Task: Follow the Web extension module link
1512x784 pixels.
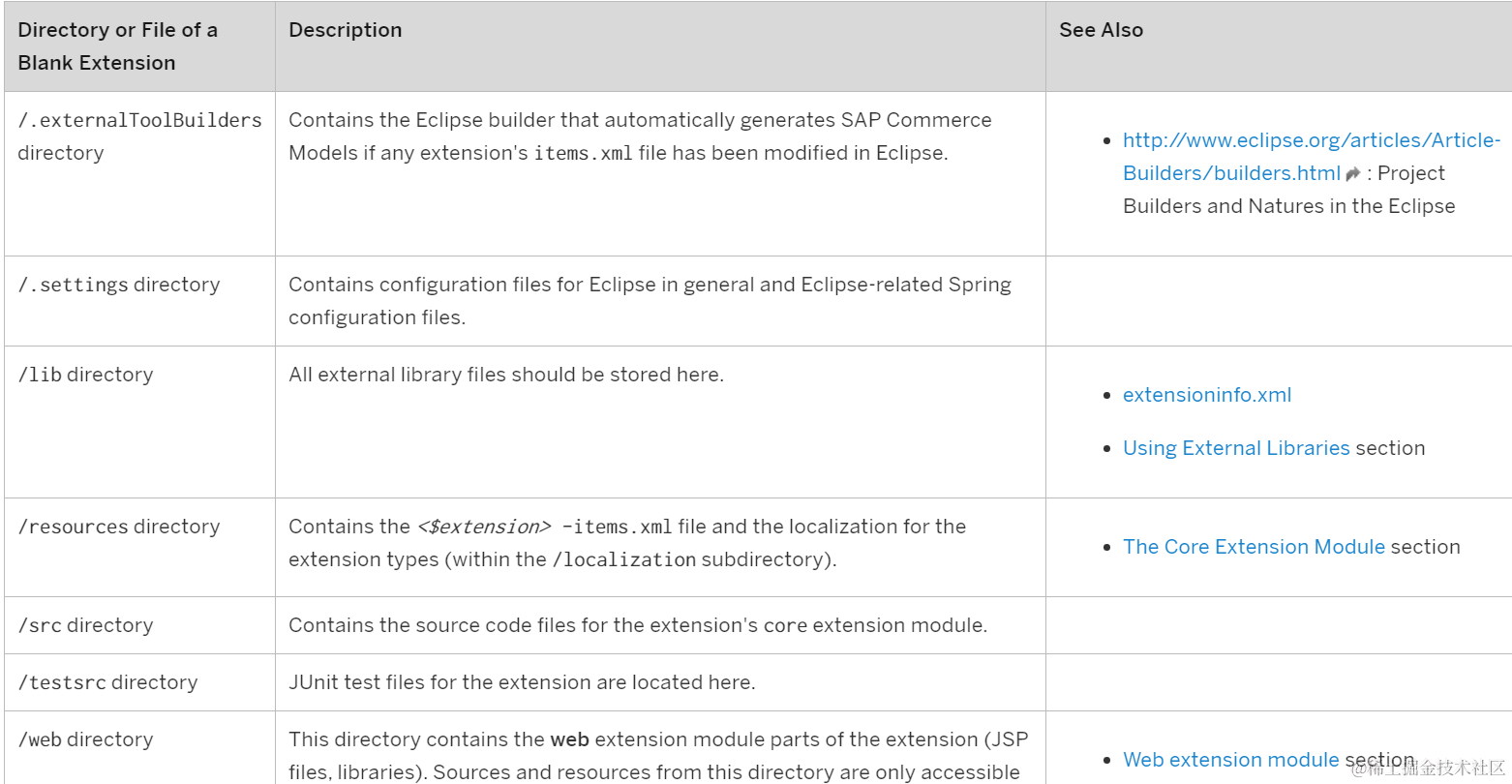Action: coord(1231,760)
